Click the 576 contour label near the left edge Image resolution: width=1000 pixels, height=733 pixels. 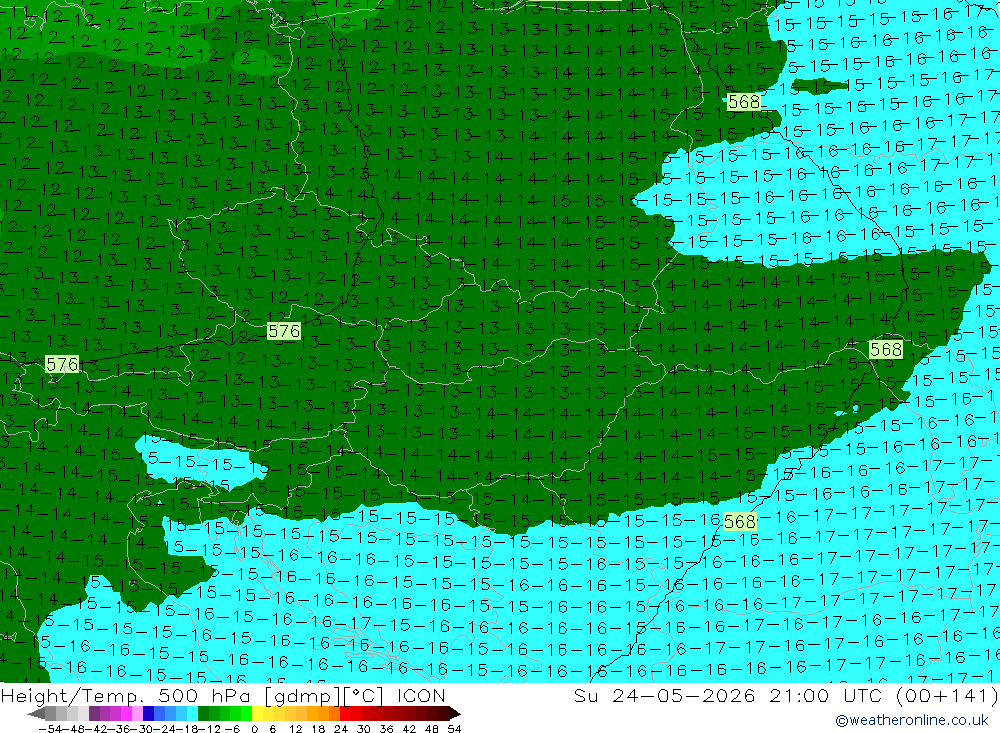click(x=62, y=364)
